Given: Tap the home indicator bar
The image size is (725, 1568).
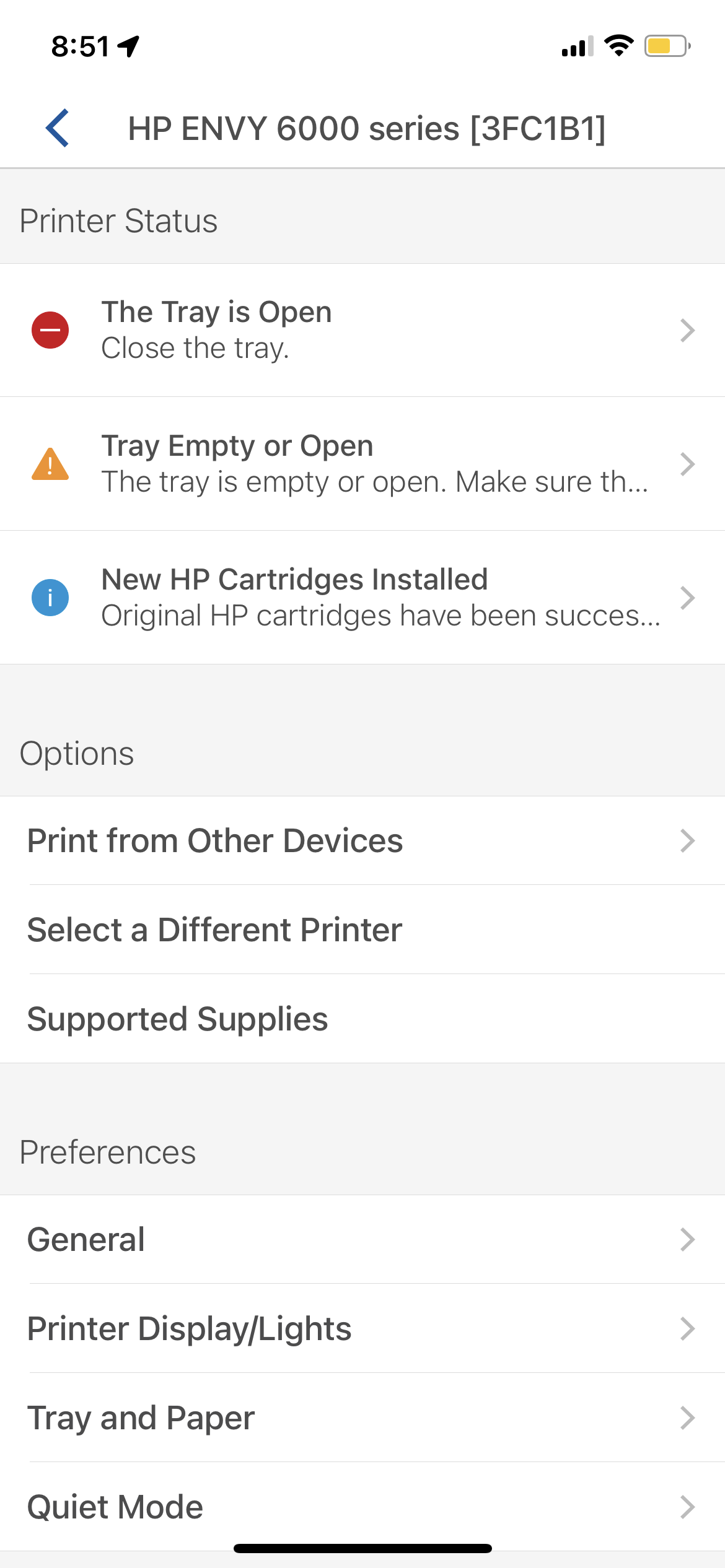Looking at the screenshot, I should point(362,1548).
